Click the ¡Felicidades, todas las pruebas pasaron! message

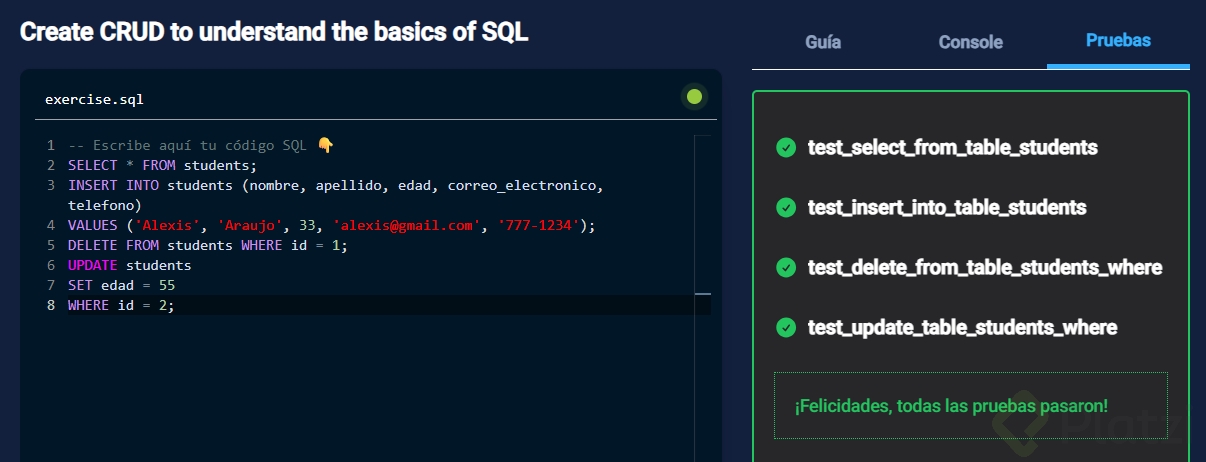[951, 406]
